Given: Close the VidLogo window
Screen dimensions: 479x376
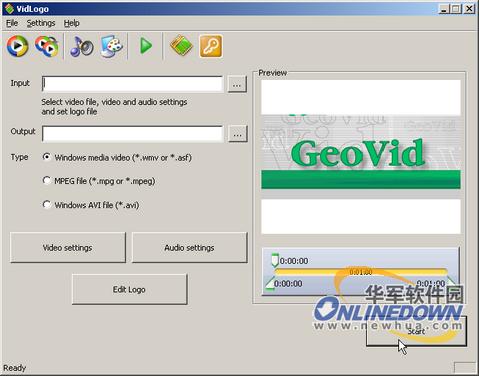Looking at the screenshot, I should tap(469, 9).
